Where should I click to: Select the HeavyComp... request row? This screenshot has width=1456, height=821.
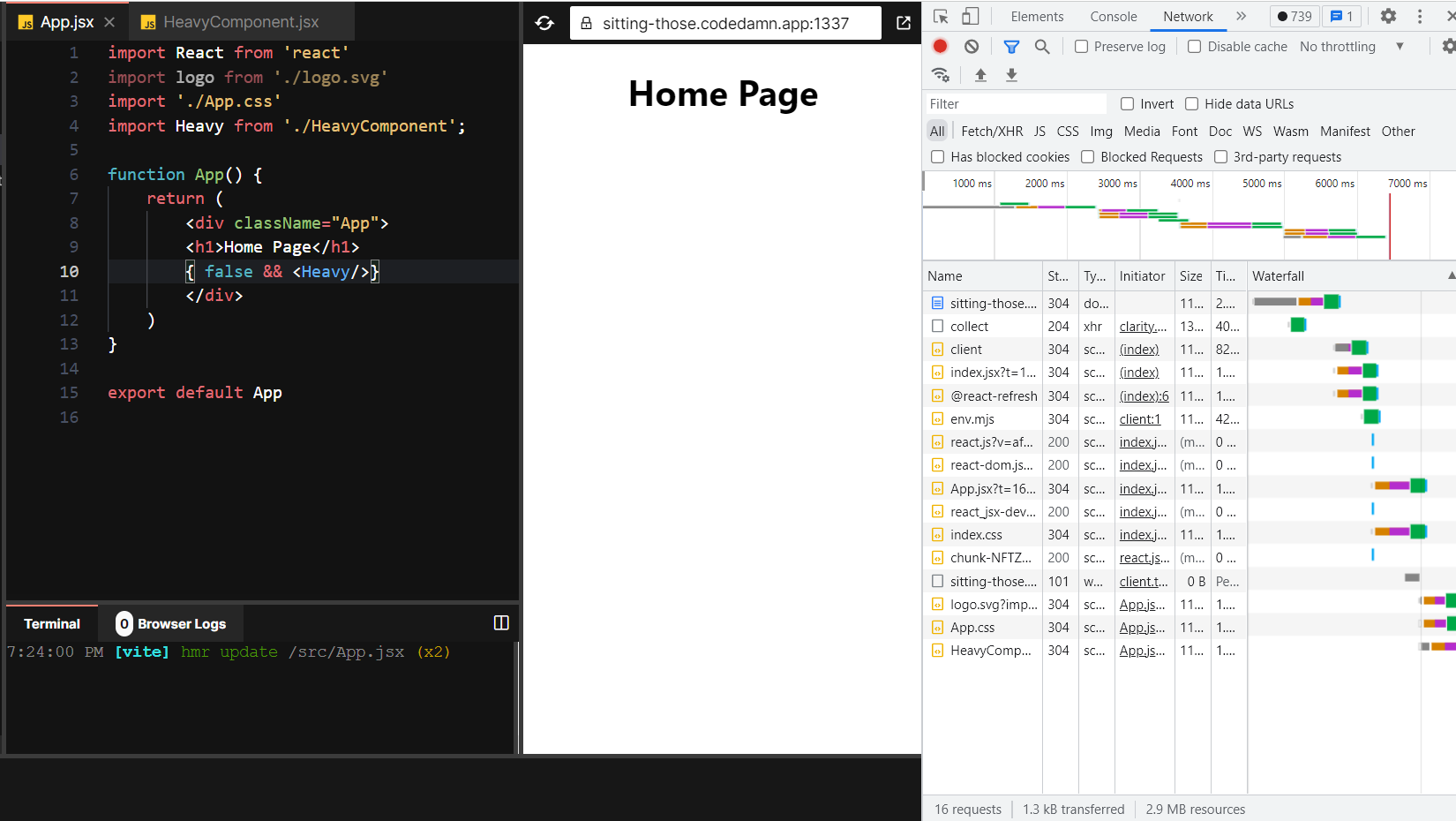pyautogui.click(x=1189, y=650)
